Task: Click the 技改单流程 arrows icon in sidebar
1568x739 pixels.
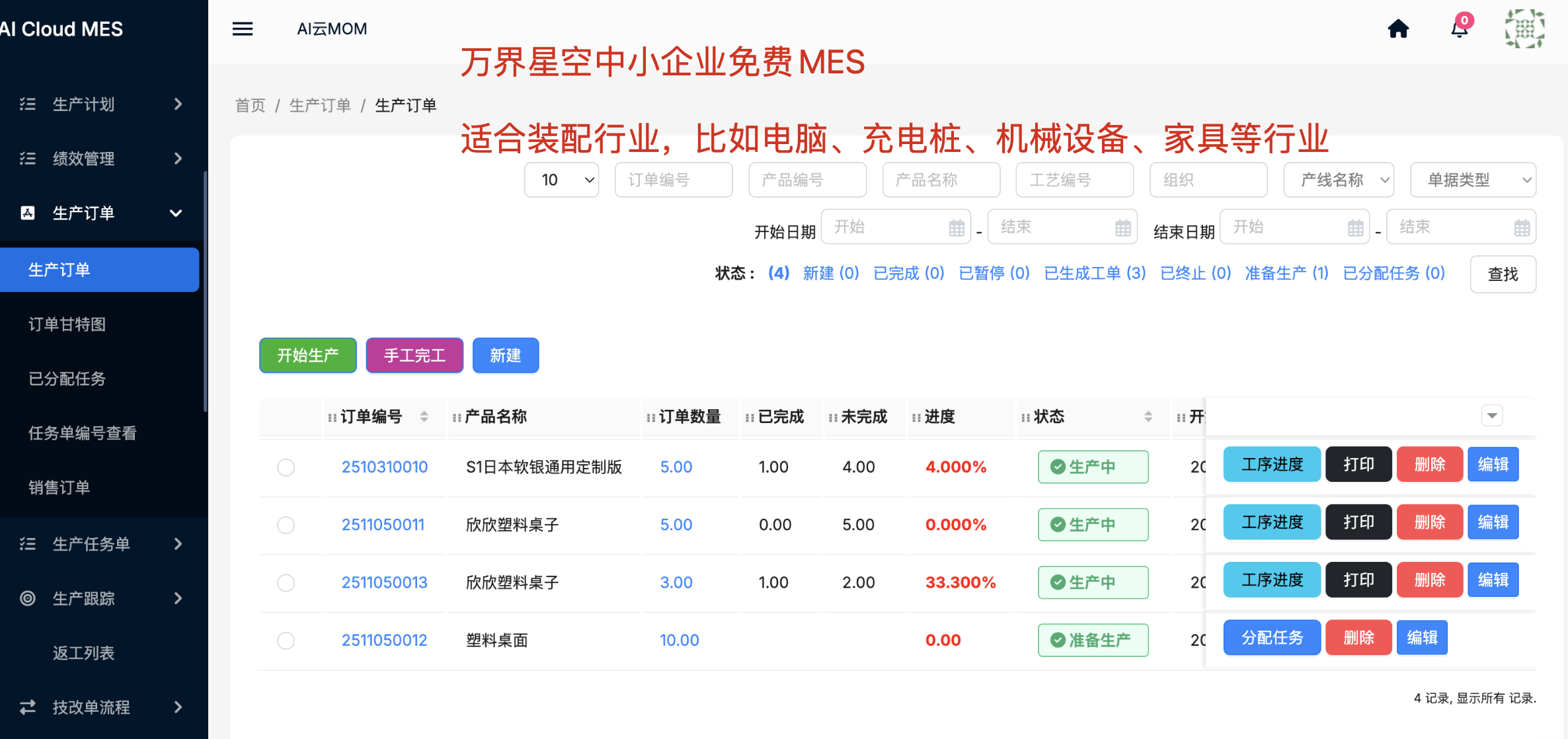Action: [x=27, y=707]
